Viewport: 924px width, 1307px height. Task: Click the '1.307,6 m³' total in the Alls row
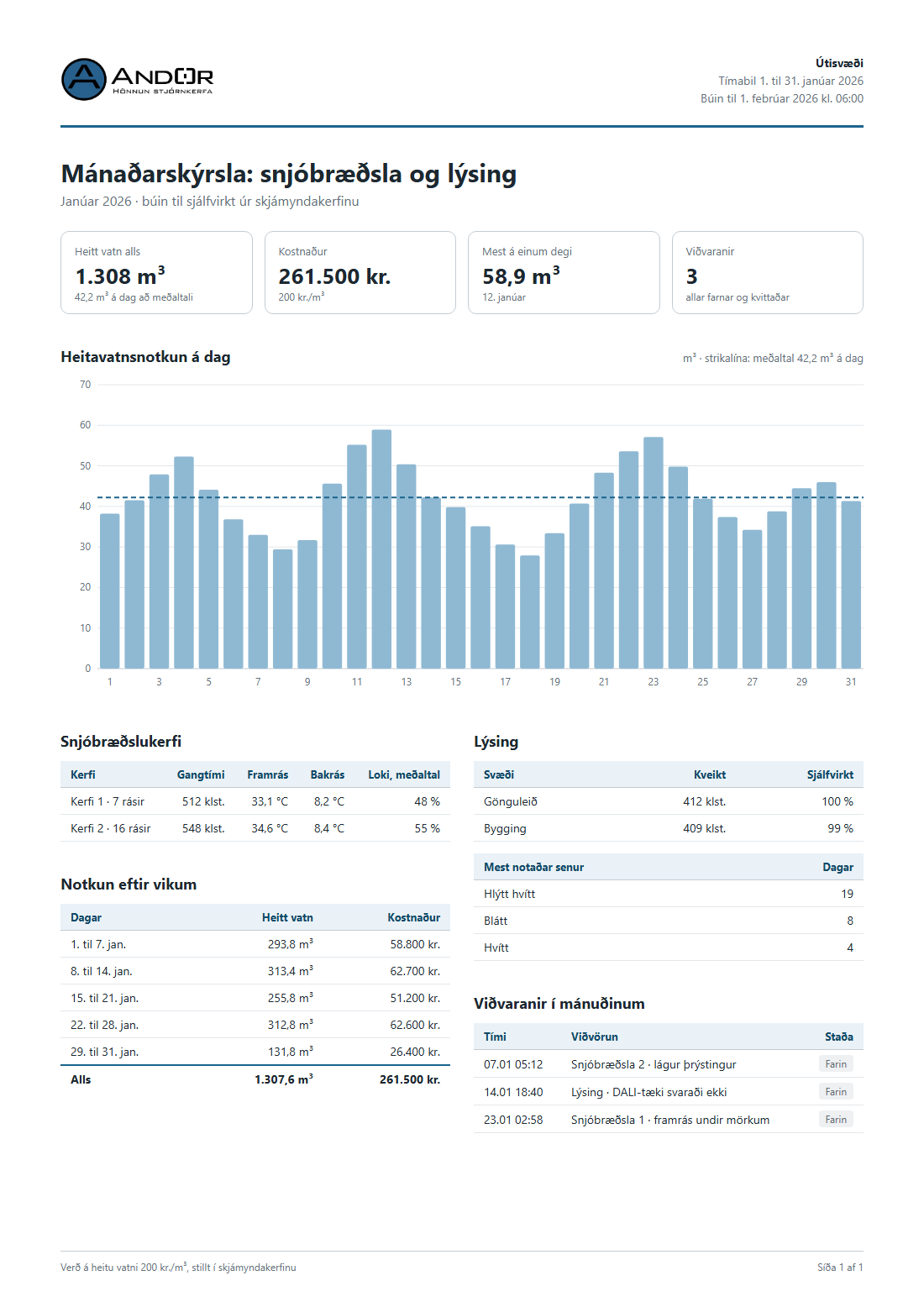284,1079
